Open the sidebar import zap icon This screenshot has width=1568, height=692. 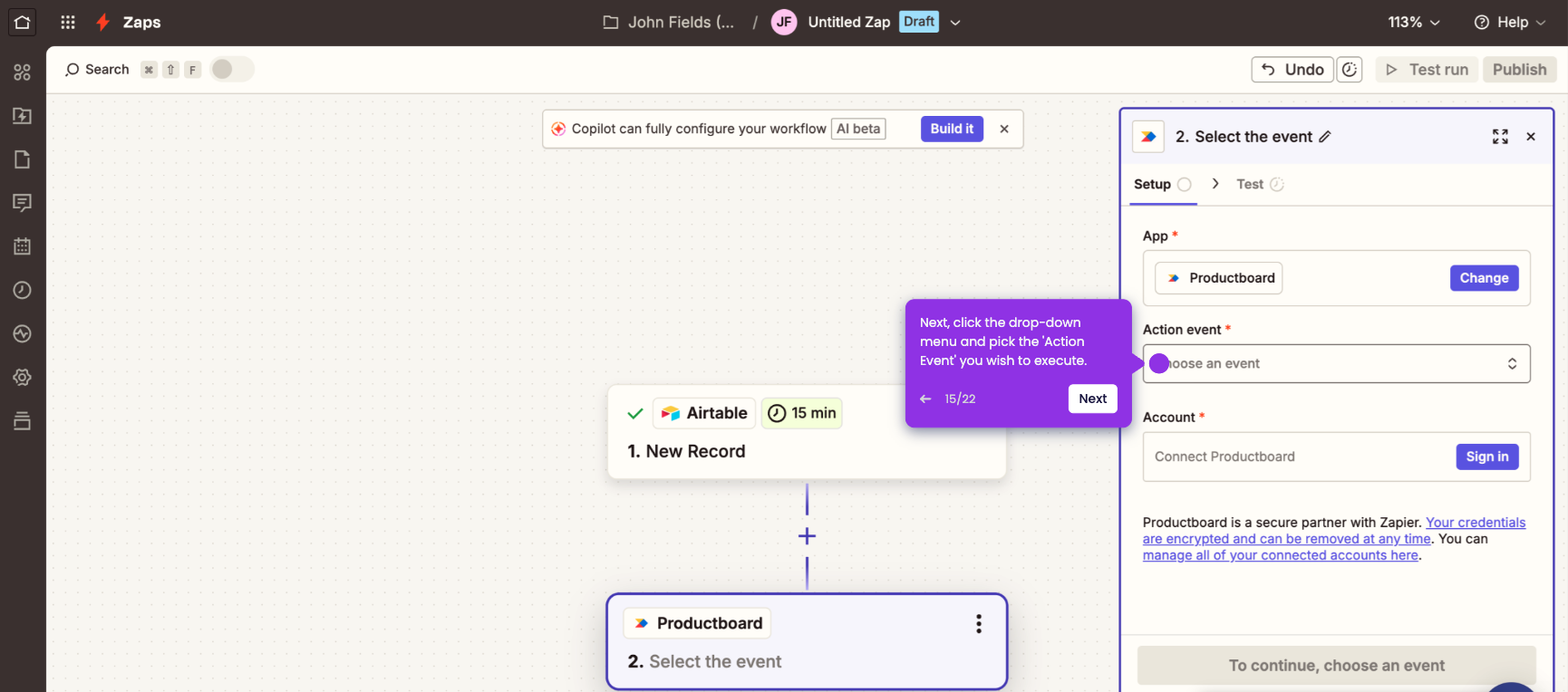[23, 116]
